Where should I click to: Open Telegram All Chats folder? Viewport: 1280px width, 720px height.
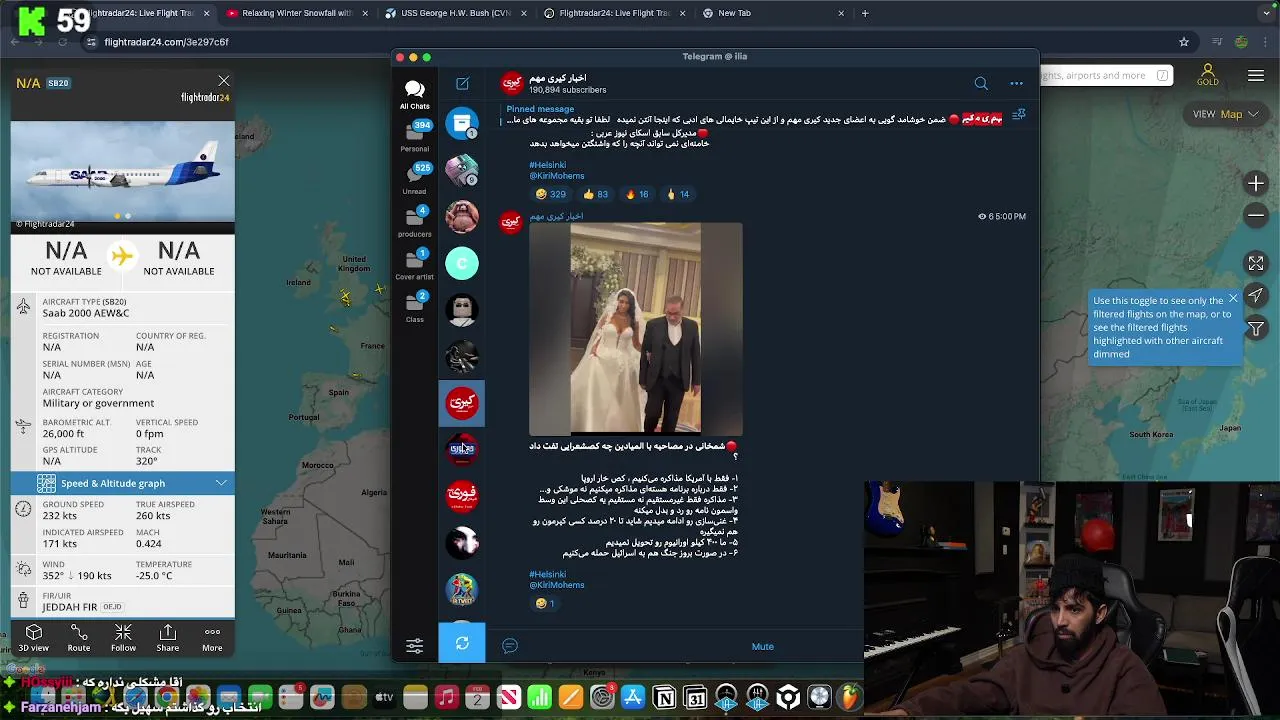(415, 94)
